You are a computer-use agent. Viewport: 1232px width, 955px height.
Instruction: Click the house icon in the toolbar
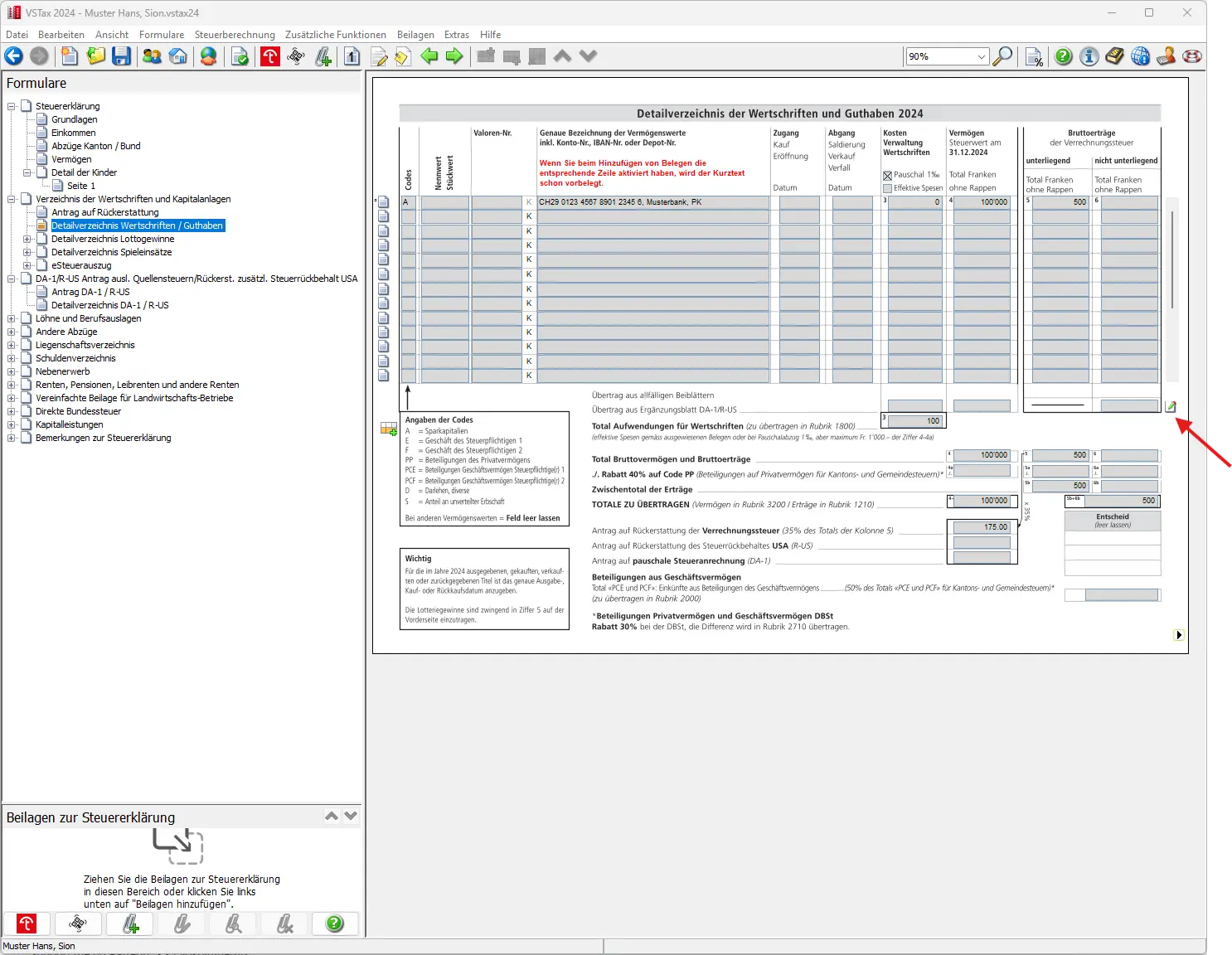[178, 56]
